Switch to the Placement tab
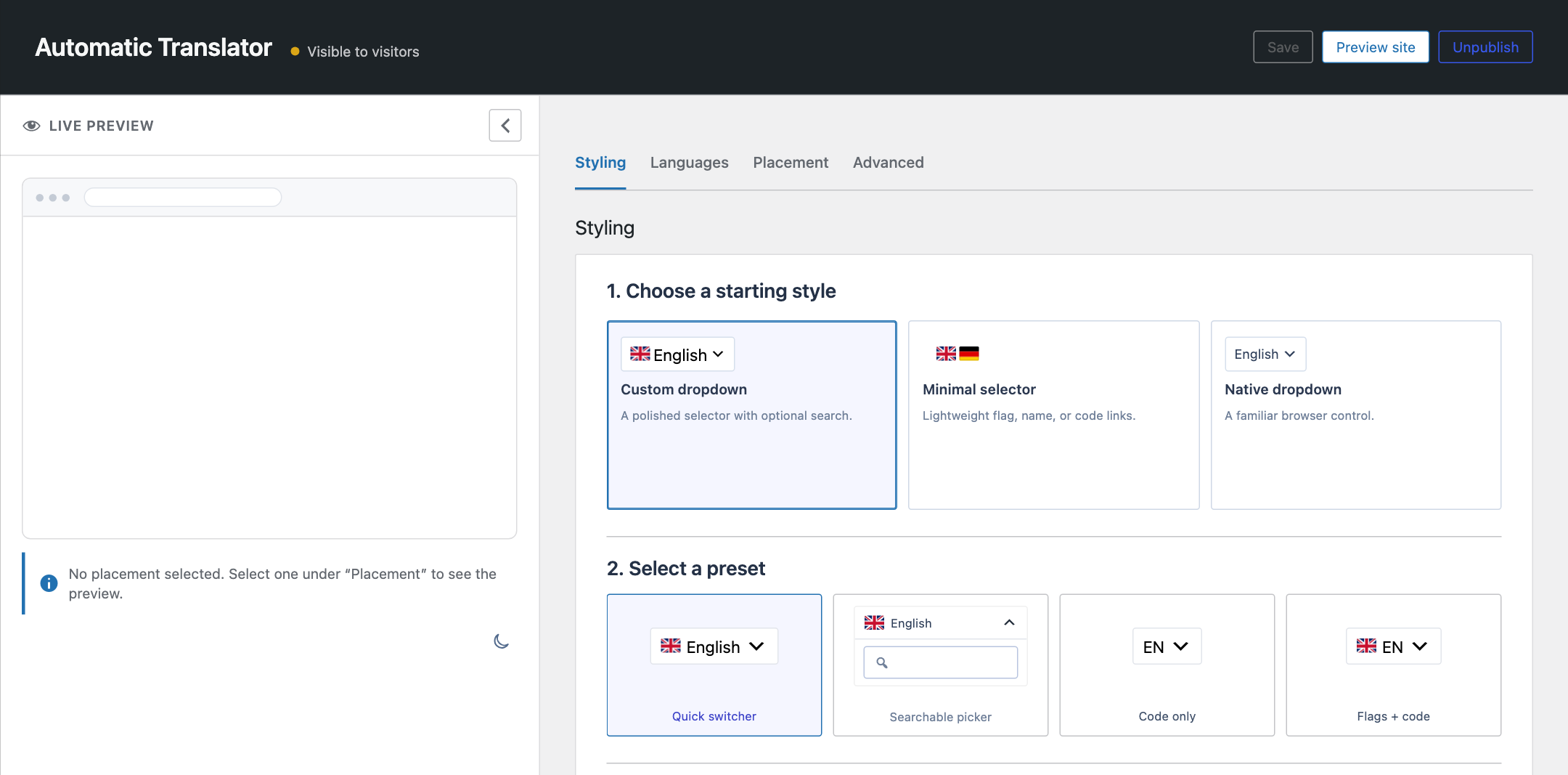 pyautogui.click(x=791, y=163)
